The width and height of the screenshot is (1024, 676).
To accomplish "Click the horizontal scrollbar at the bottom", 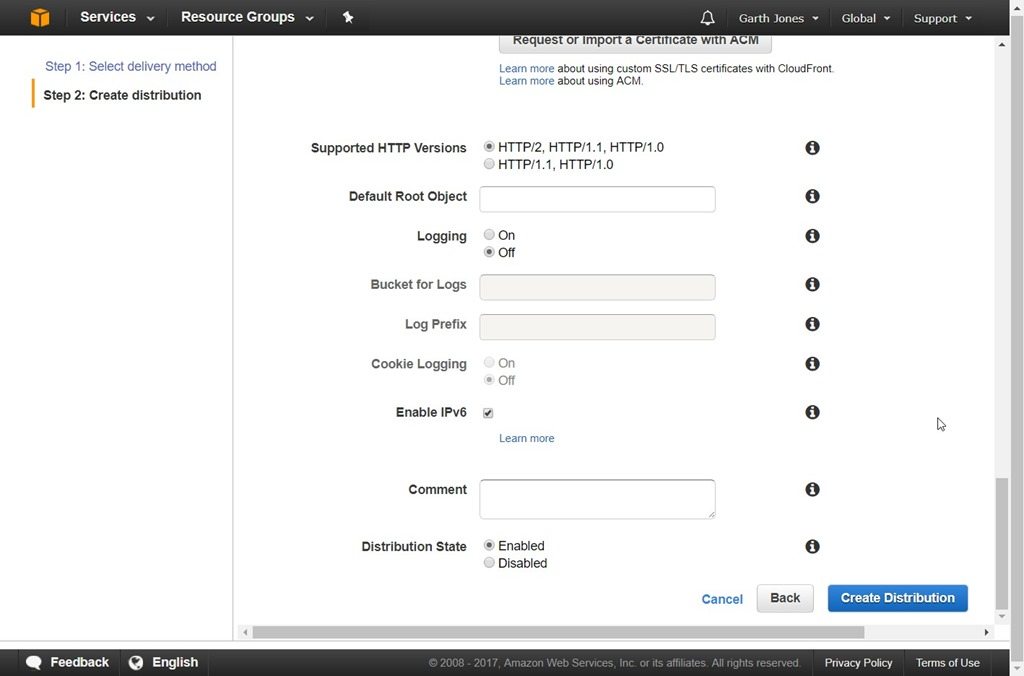I will pyautogui.click(x=558, y=632).
